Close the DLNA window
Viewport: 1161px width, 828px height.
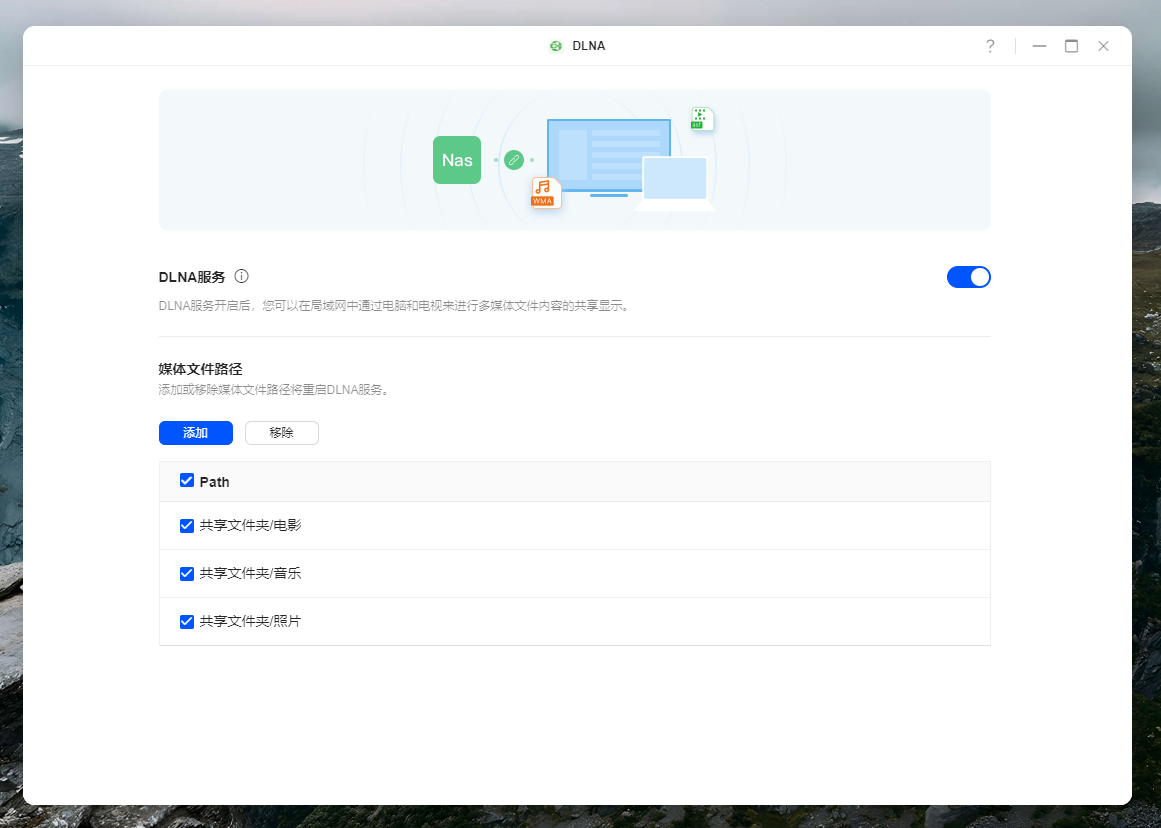pyautogui.click(x=1103, y=46)
